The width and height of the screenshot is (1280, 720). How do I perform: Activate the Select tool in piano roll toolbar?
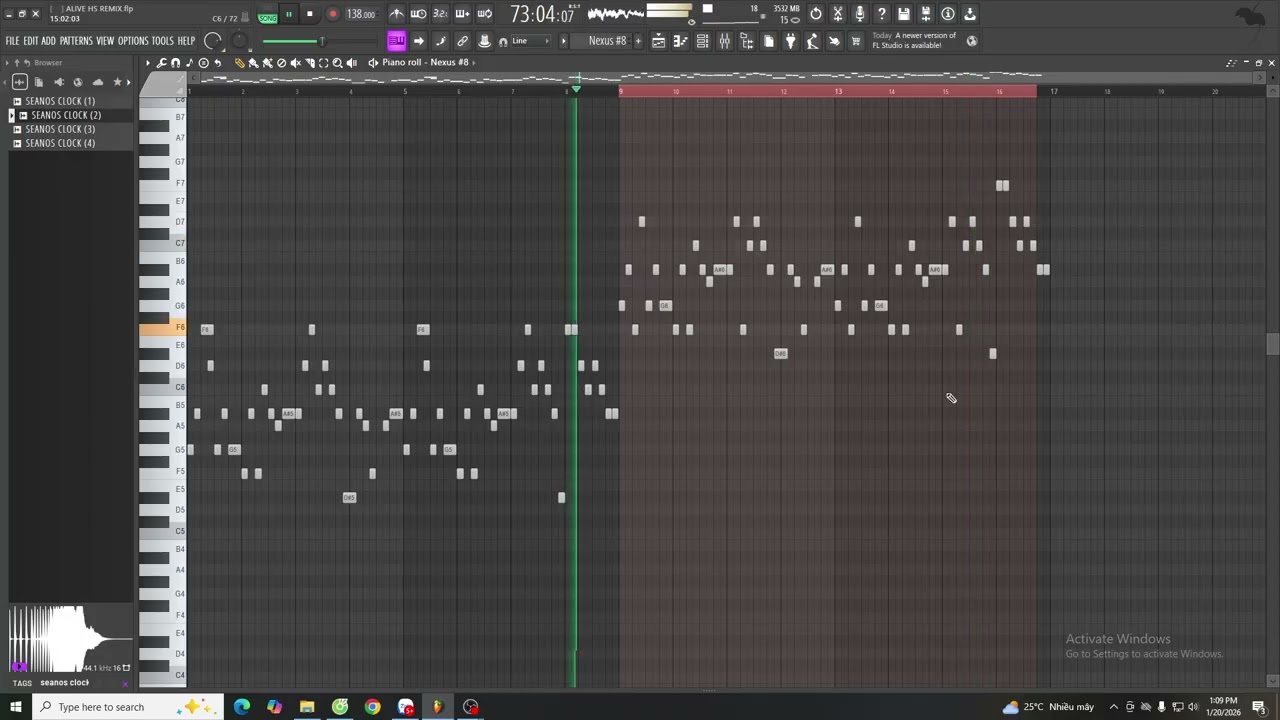pos(323,62)
